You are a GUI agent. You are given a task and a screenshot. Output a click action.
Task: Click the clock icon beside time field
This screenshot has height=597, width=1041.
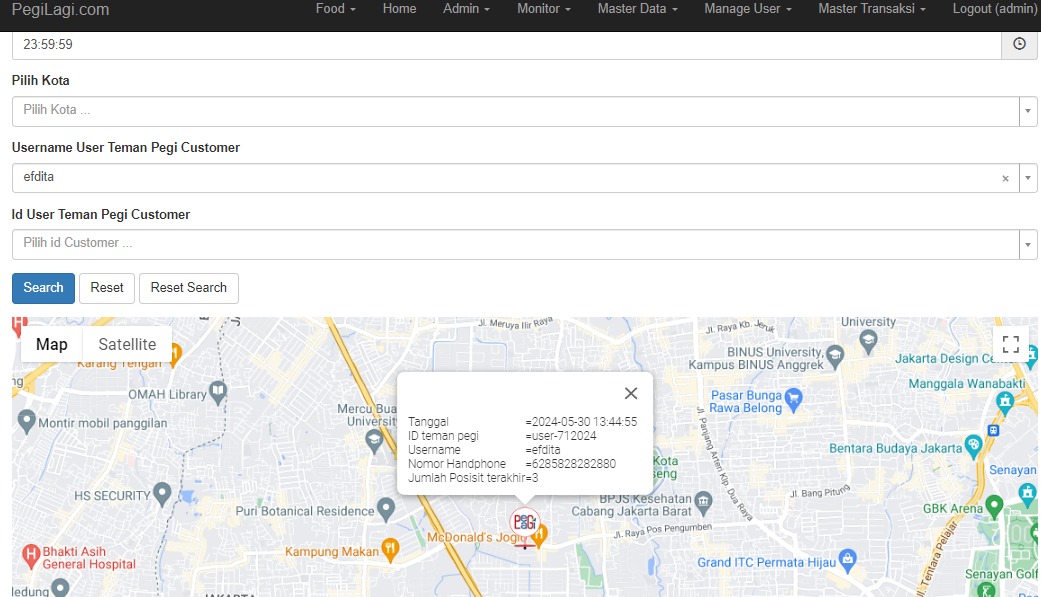(x=1019, y=44)
